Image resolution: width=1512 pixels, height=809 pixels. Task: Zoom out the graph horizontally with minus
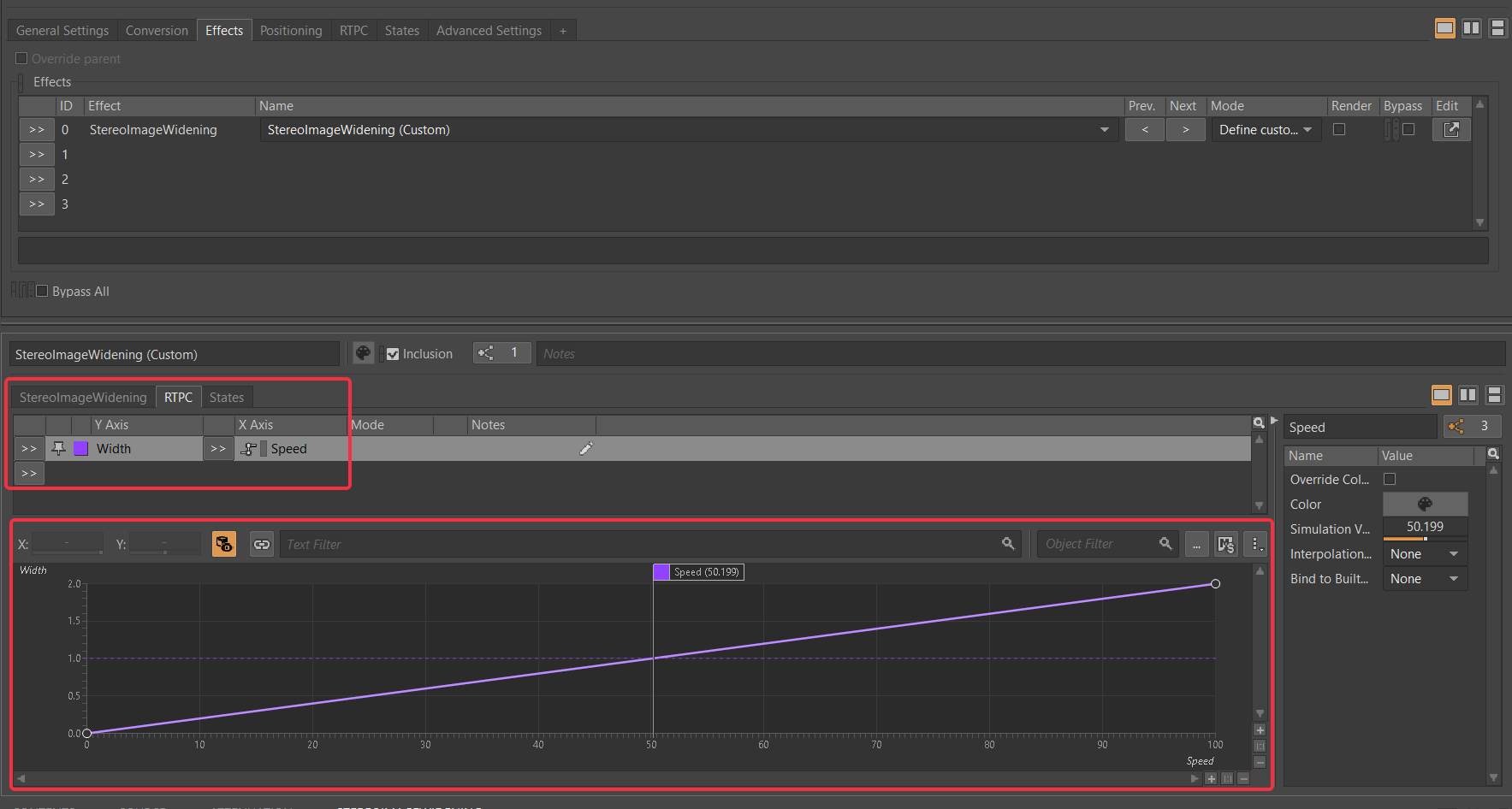(x=1243, y=778)
